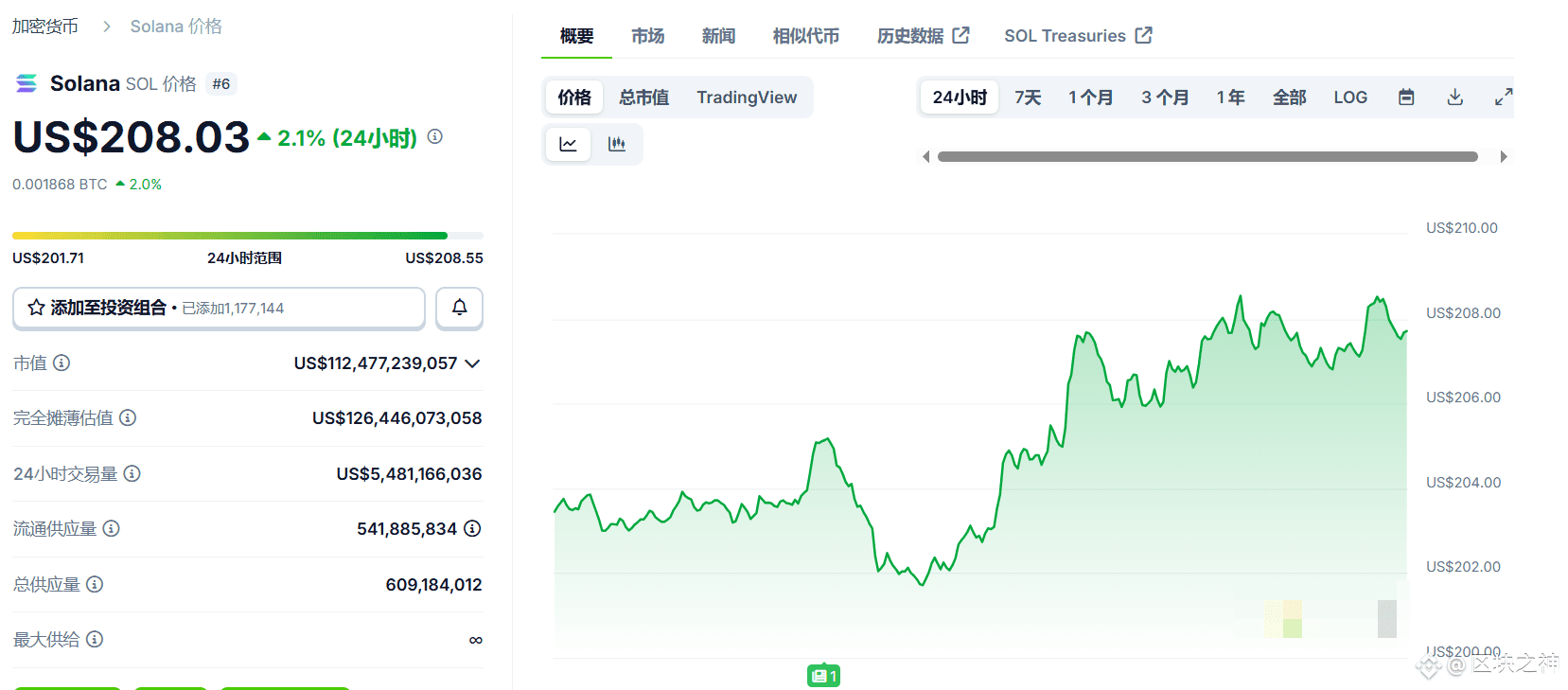Open the 市场 tab
The image size is (1568, 690).
(648, 36)
